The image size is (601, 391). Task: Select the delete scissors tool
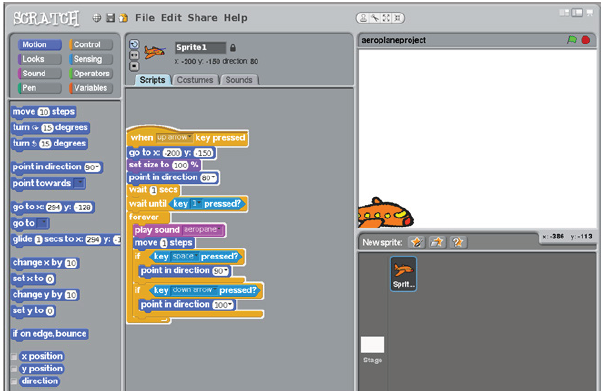pos(374,18)
